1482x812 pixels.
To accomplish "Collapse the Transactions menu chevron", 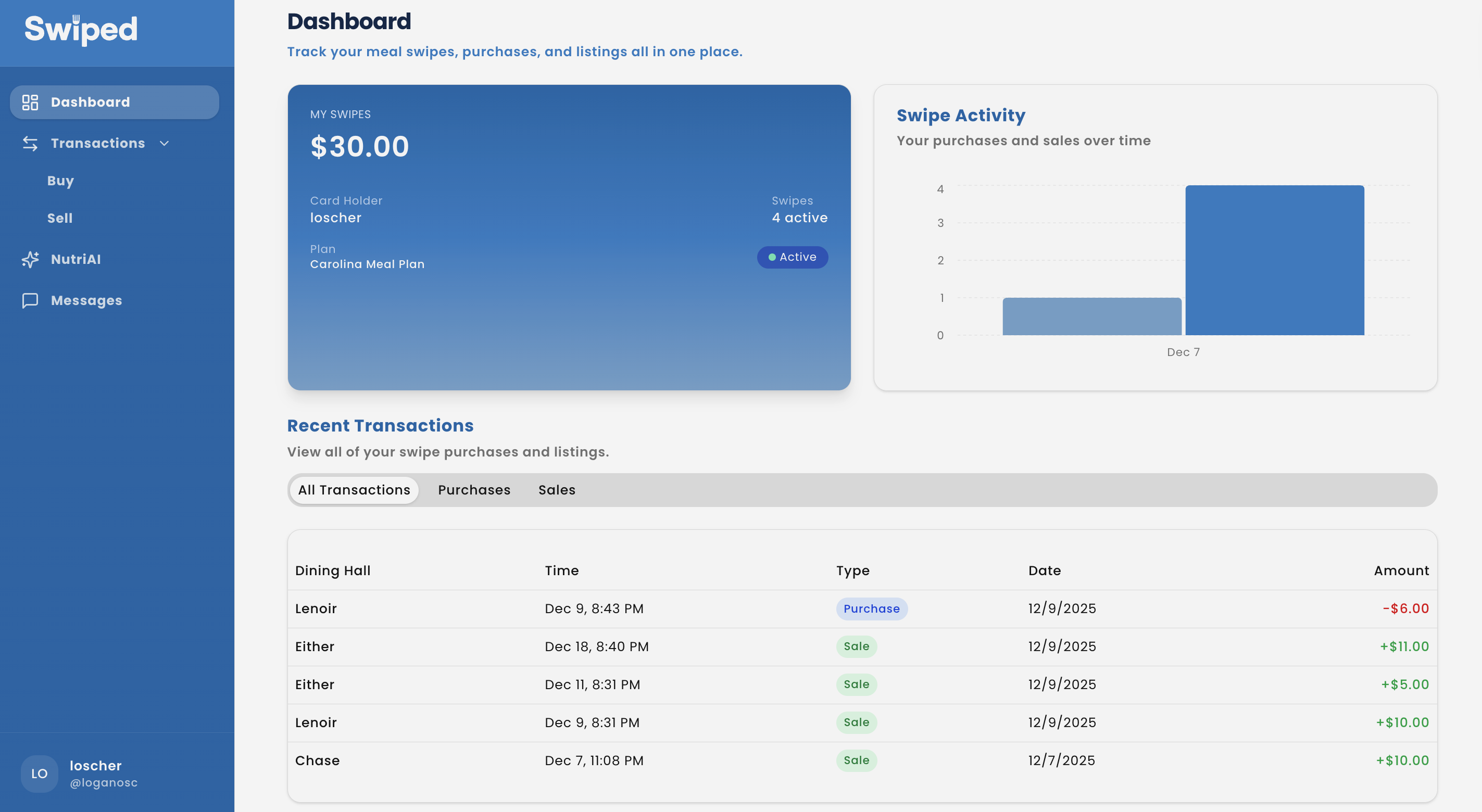I will tap(165, 143).
